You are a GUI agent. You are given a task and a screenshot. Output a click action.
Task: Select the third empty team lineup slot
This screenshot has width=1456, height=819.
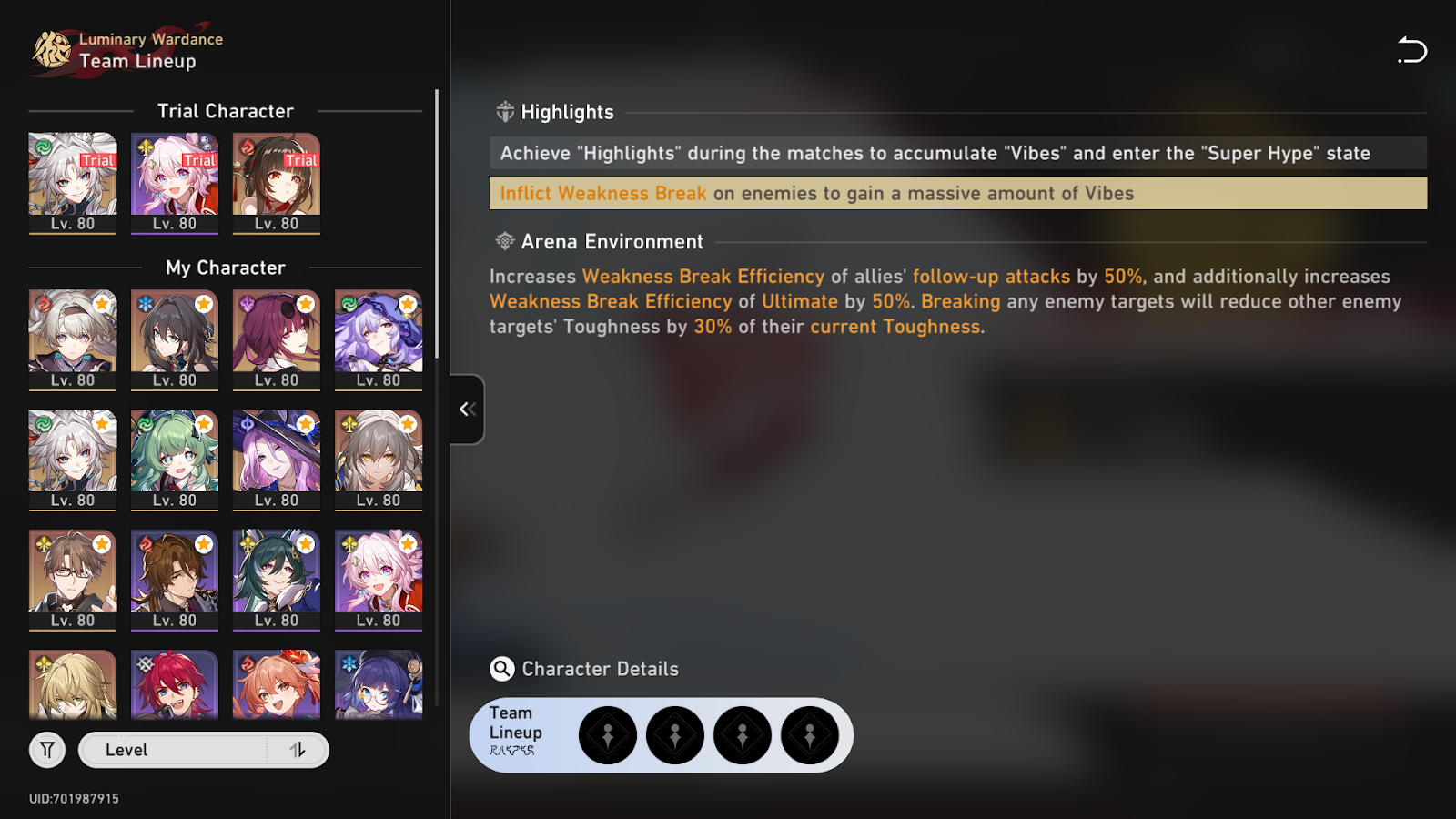743,735
